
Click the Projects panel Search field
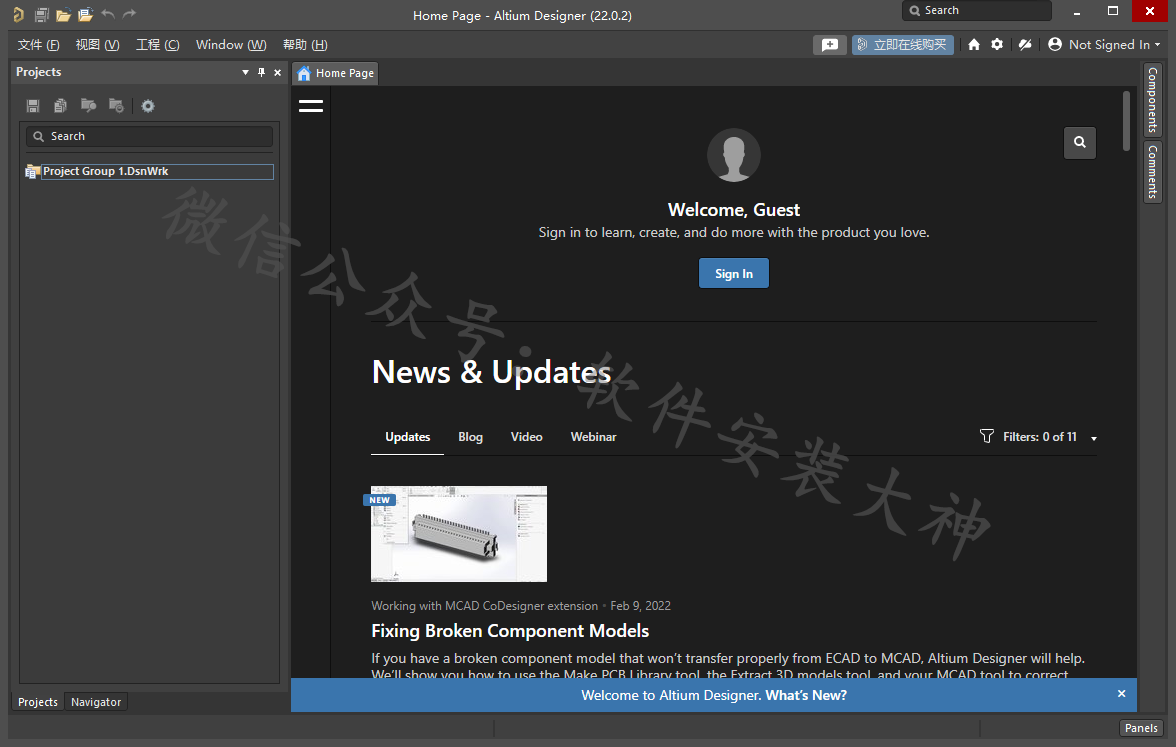click(149, 136)
